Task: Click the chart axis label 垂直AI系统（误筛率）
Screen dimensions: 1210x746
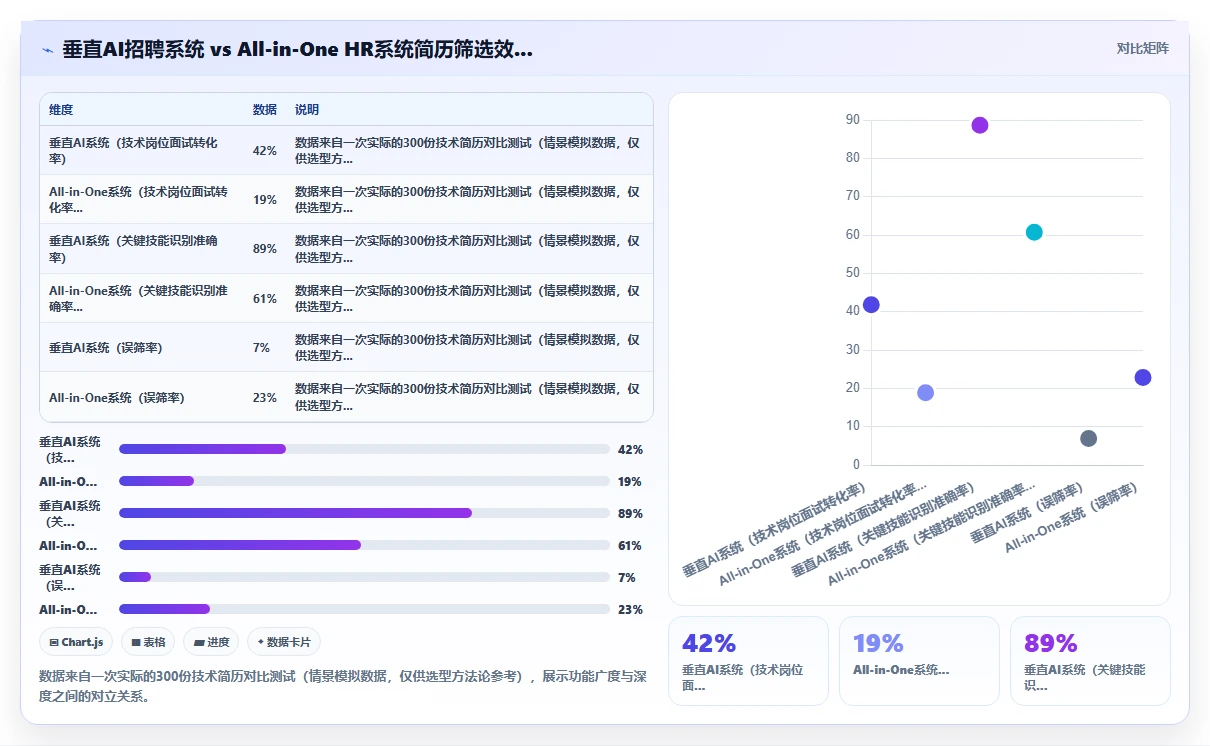Action: click(x=1029, y=513)
